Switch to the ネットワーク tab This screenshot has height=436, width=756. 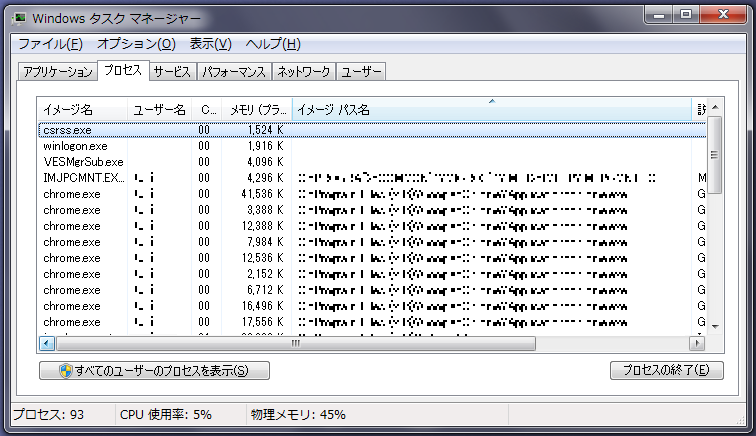tap(303, 72)
